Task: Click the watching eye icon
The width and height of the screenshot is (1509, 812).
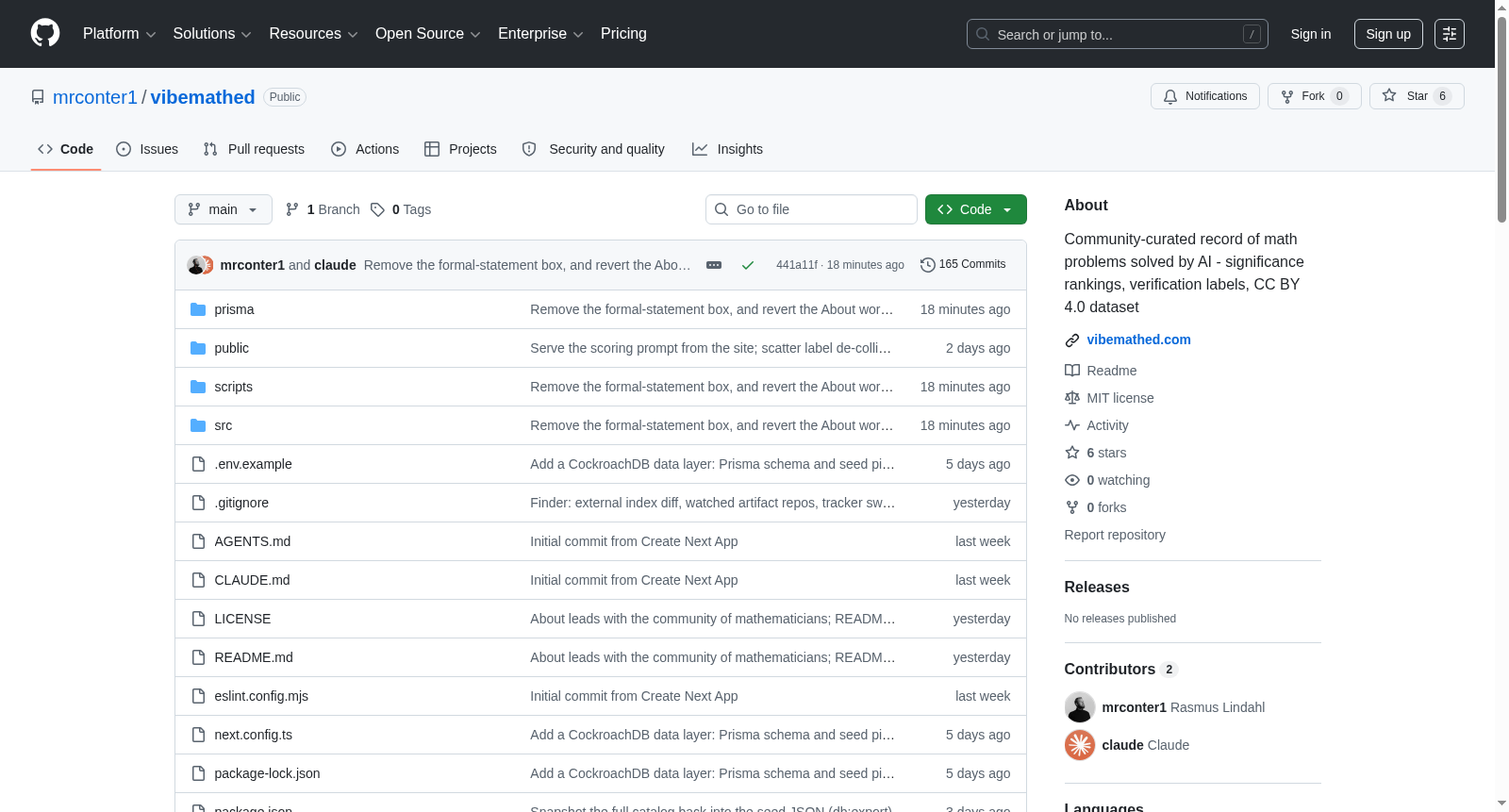Action: (x=1072, y=480)
